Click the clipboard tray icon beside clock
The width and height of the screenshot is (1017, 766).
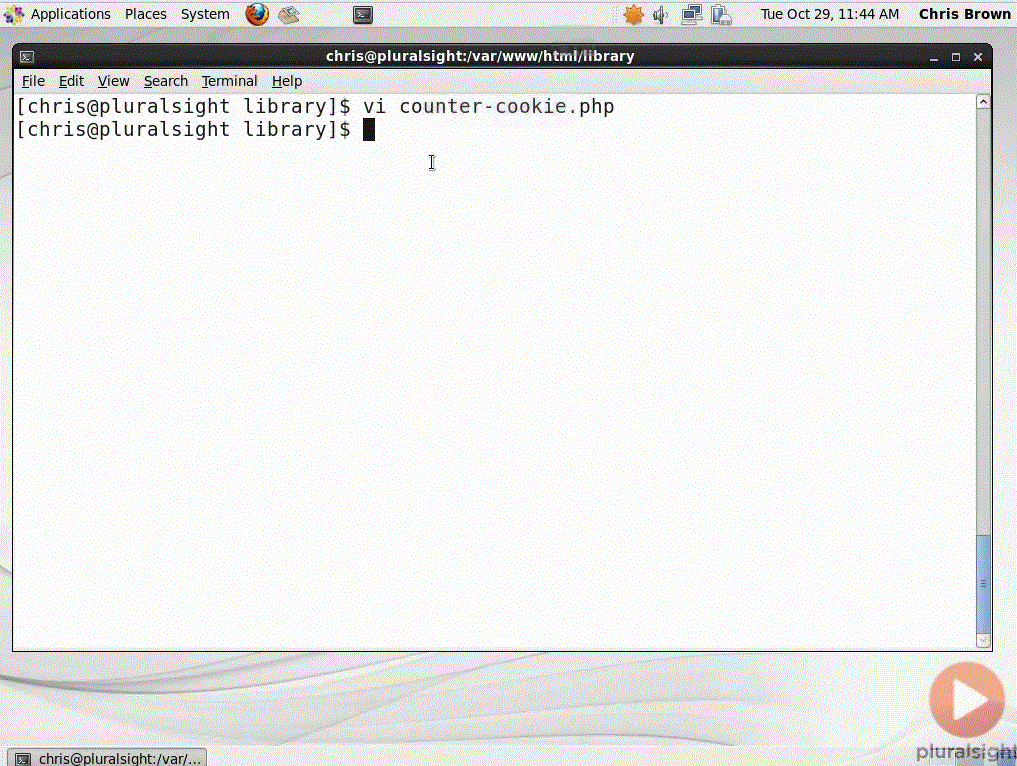click(721, 14)
